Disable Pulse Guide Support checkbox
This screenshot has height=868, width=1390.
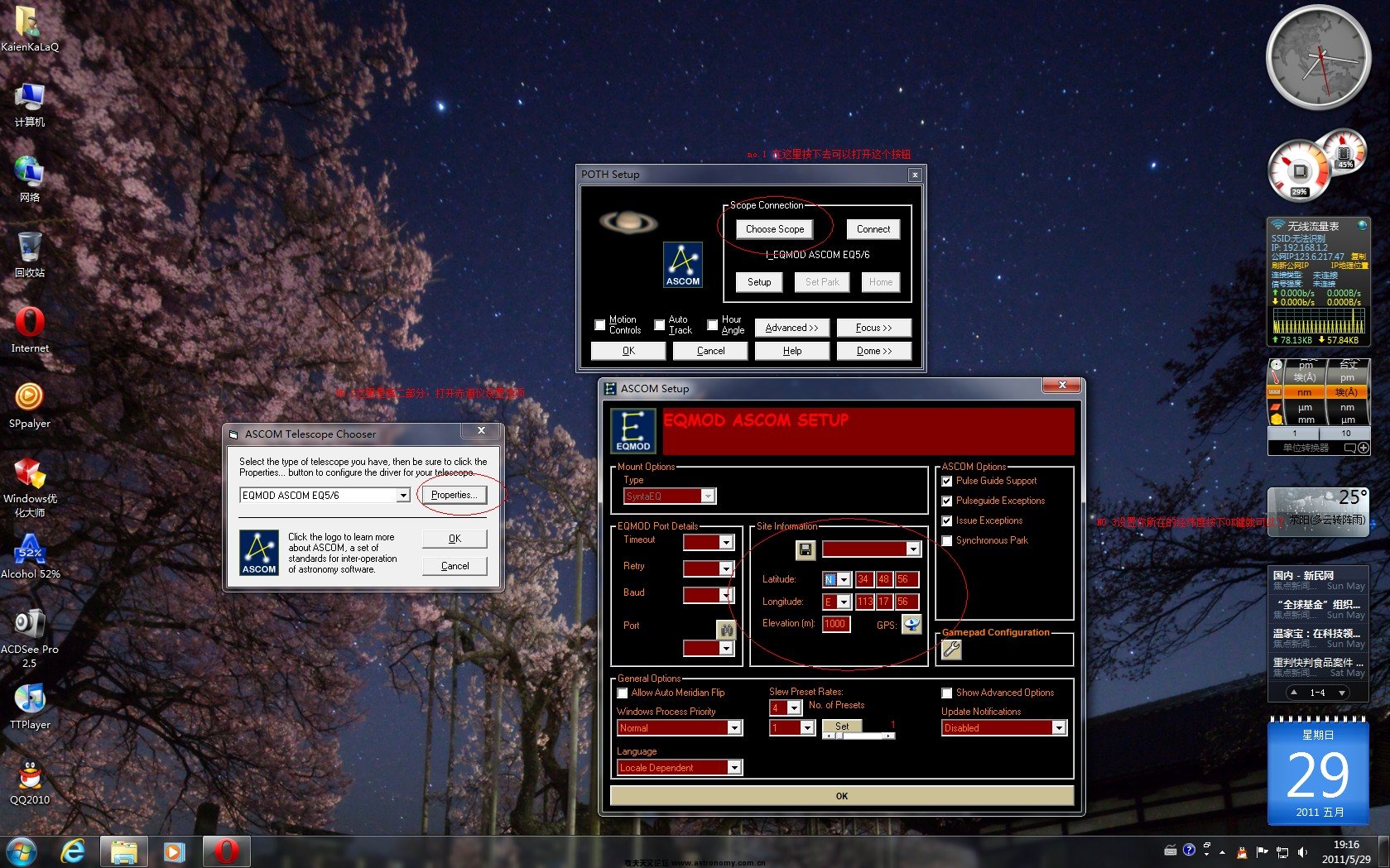click(947, 481)
